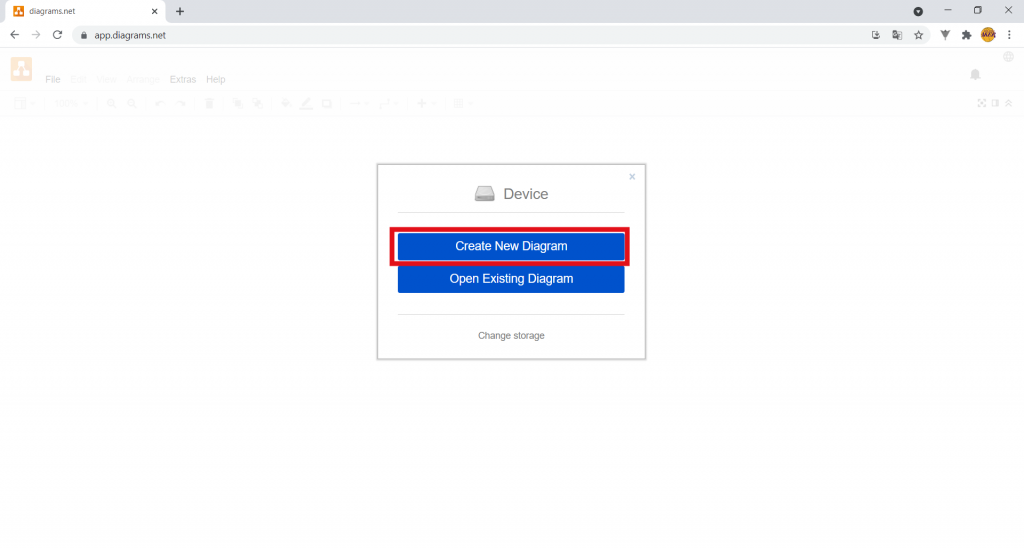Click the Undo arrow icon
Viewport: 1024px width, 548px height.
click(x=160, y=103)
